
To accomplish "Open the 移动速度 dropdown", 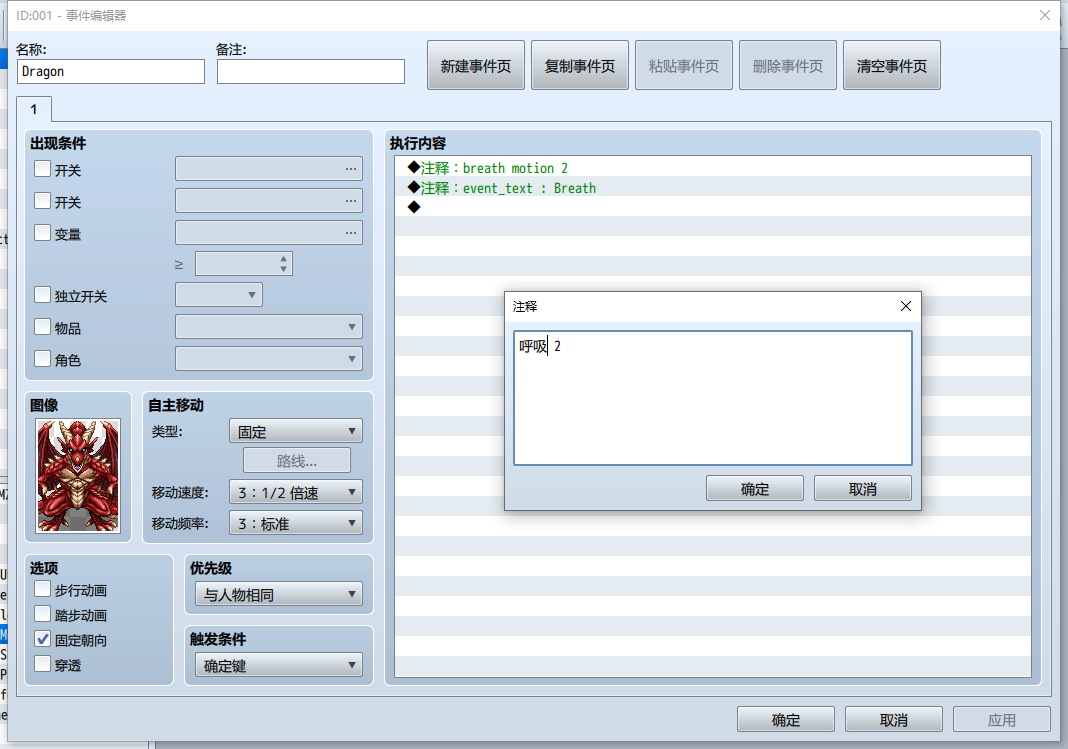I will [296, 492].
